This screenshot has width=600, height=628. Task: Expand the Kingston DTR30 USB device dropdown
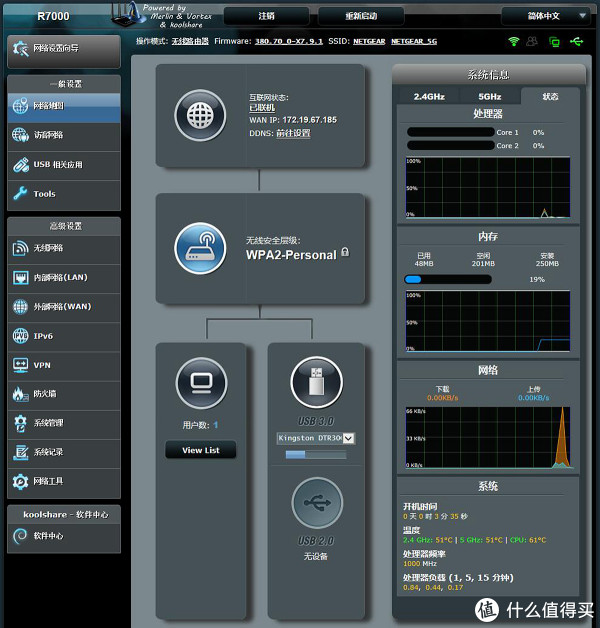[348, 438]
